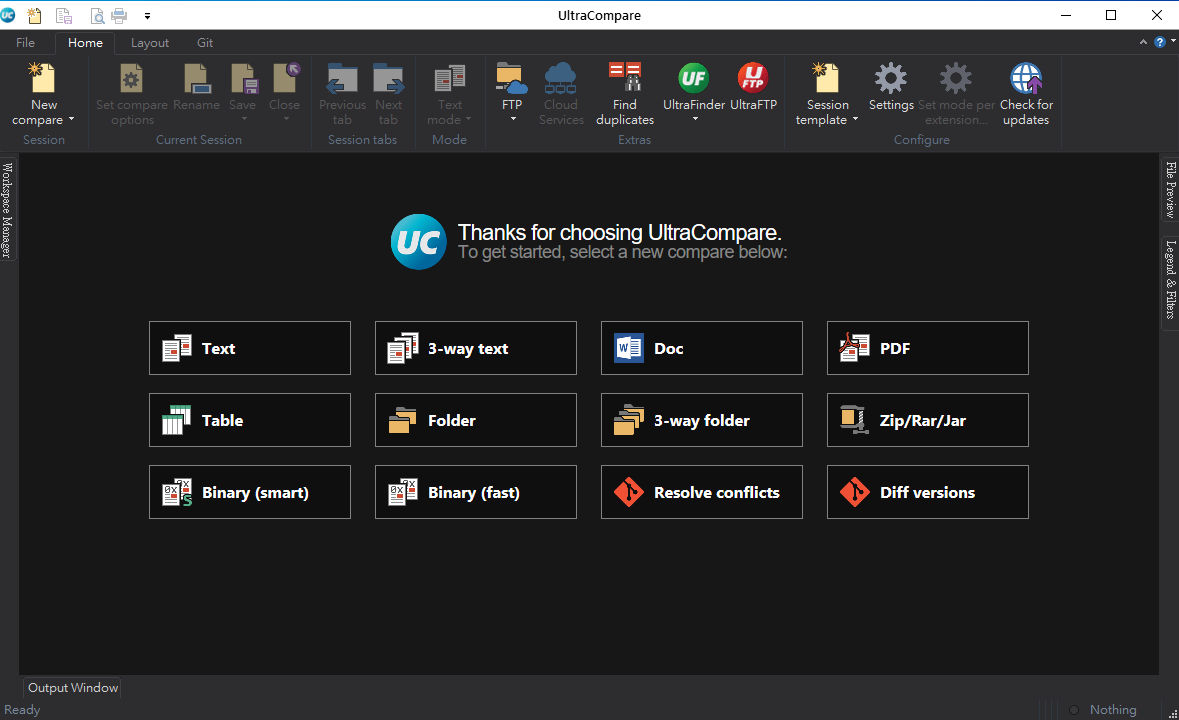Click the Find duplicates icon

tap(625, 78)
